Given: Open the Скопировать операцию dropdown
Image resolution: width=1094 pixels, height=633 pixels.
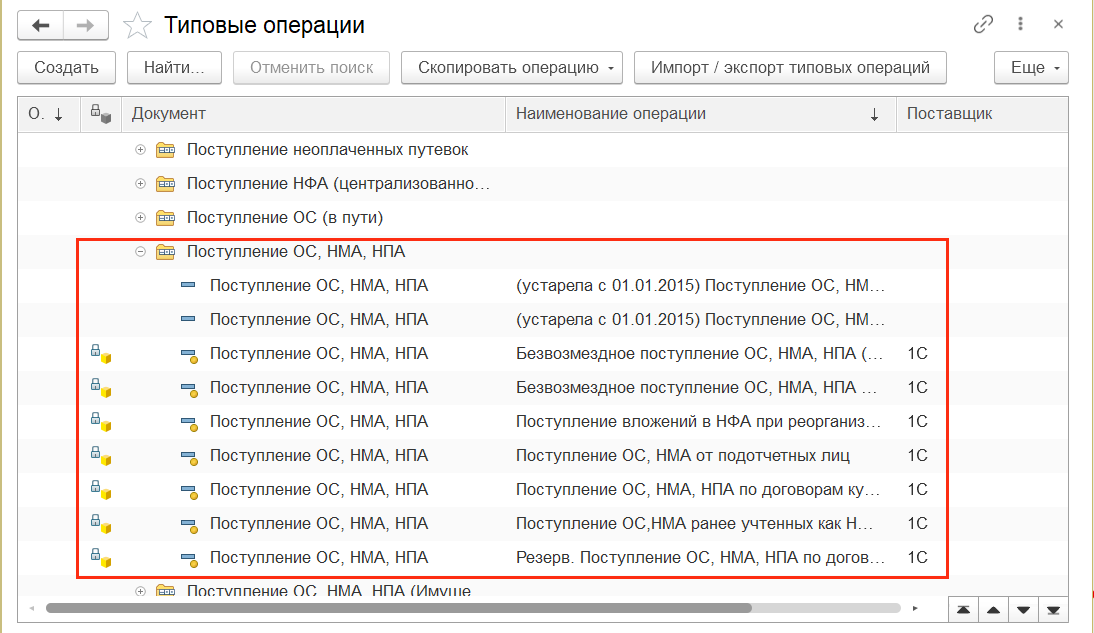Looking at the screenshot, I should coord(512,68).
